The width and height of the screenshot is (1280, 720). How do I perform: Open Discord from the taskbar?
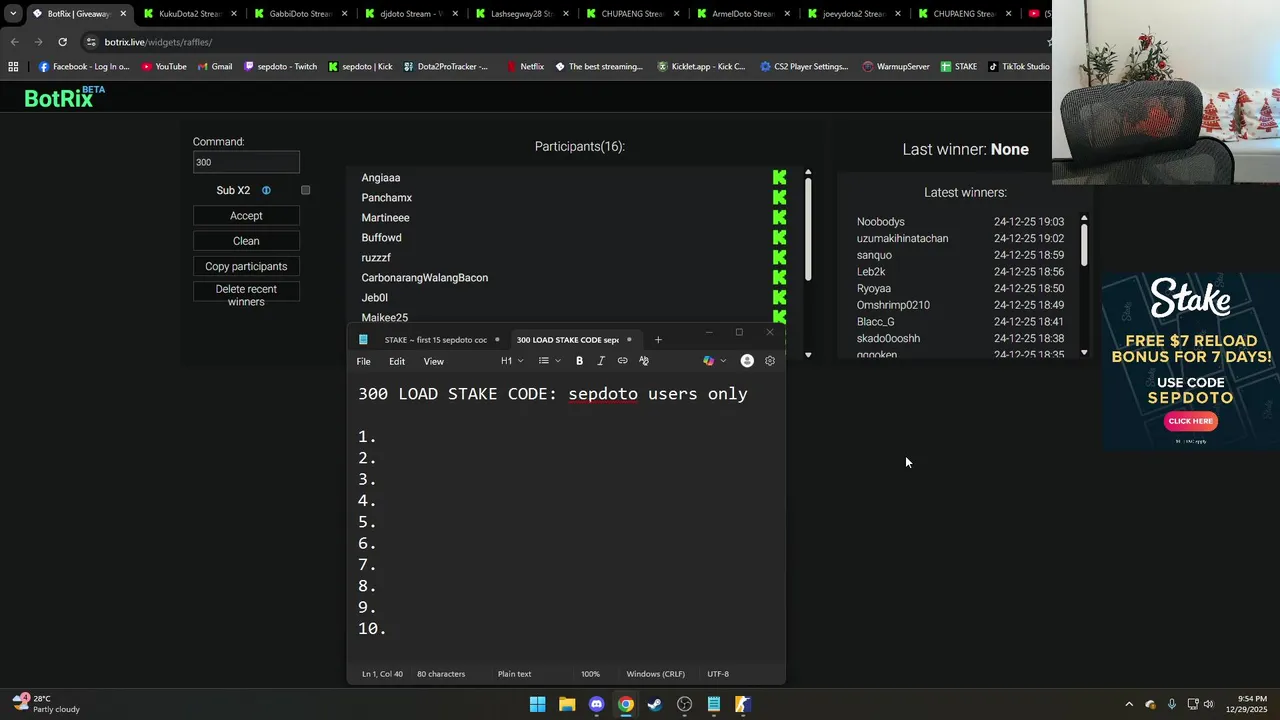pos(597,704)
